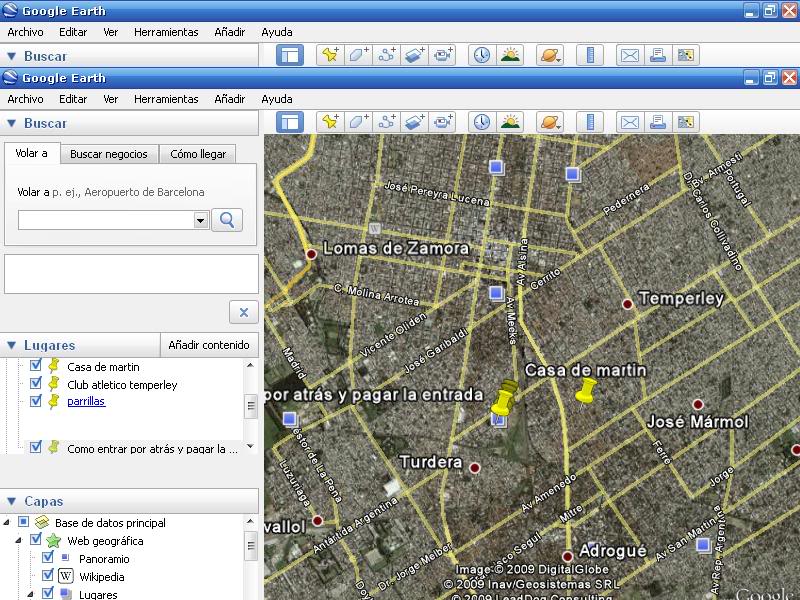Expand Lugares layer tree node
800x600 pixels.
pos(31,594)
